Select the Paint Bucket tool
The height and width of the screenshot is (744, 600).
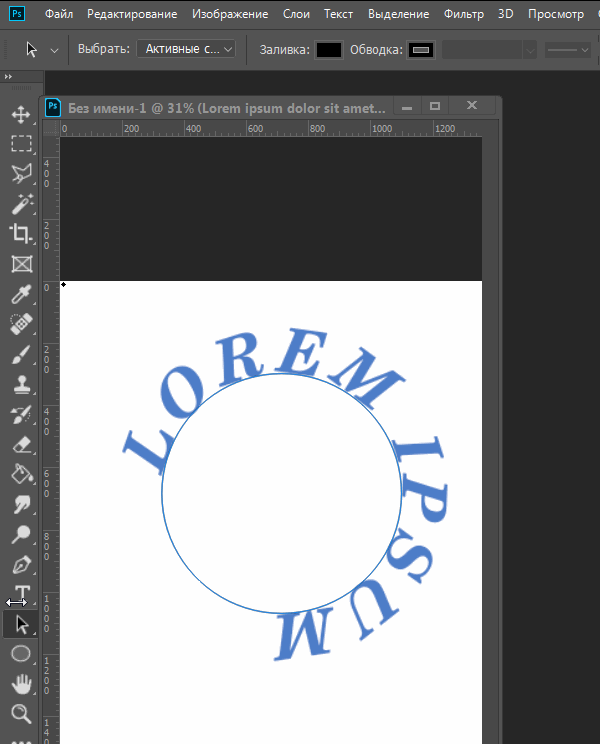pos(21,474)
